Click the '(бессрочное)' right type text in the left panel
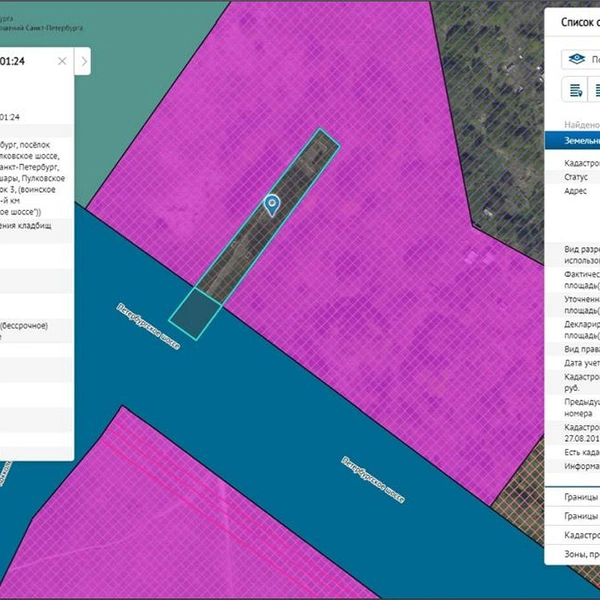This screenshot has height=600, width=600. point(24,326)
